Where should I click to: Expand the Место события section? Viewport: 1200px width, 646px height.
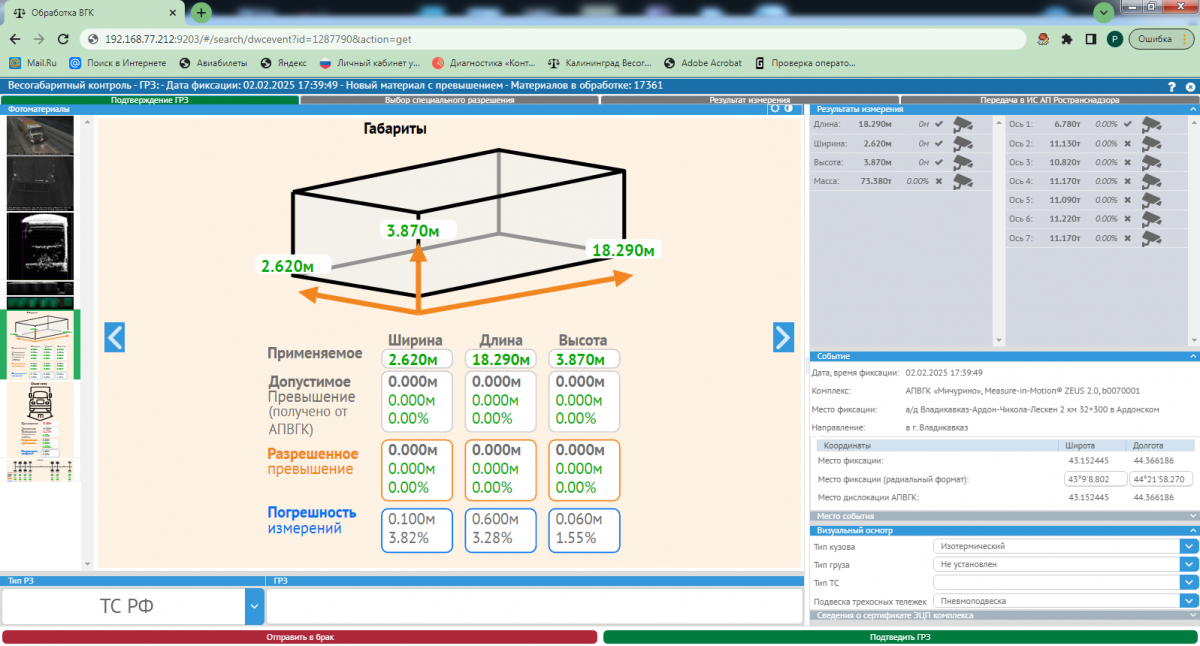(1003, 516)
